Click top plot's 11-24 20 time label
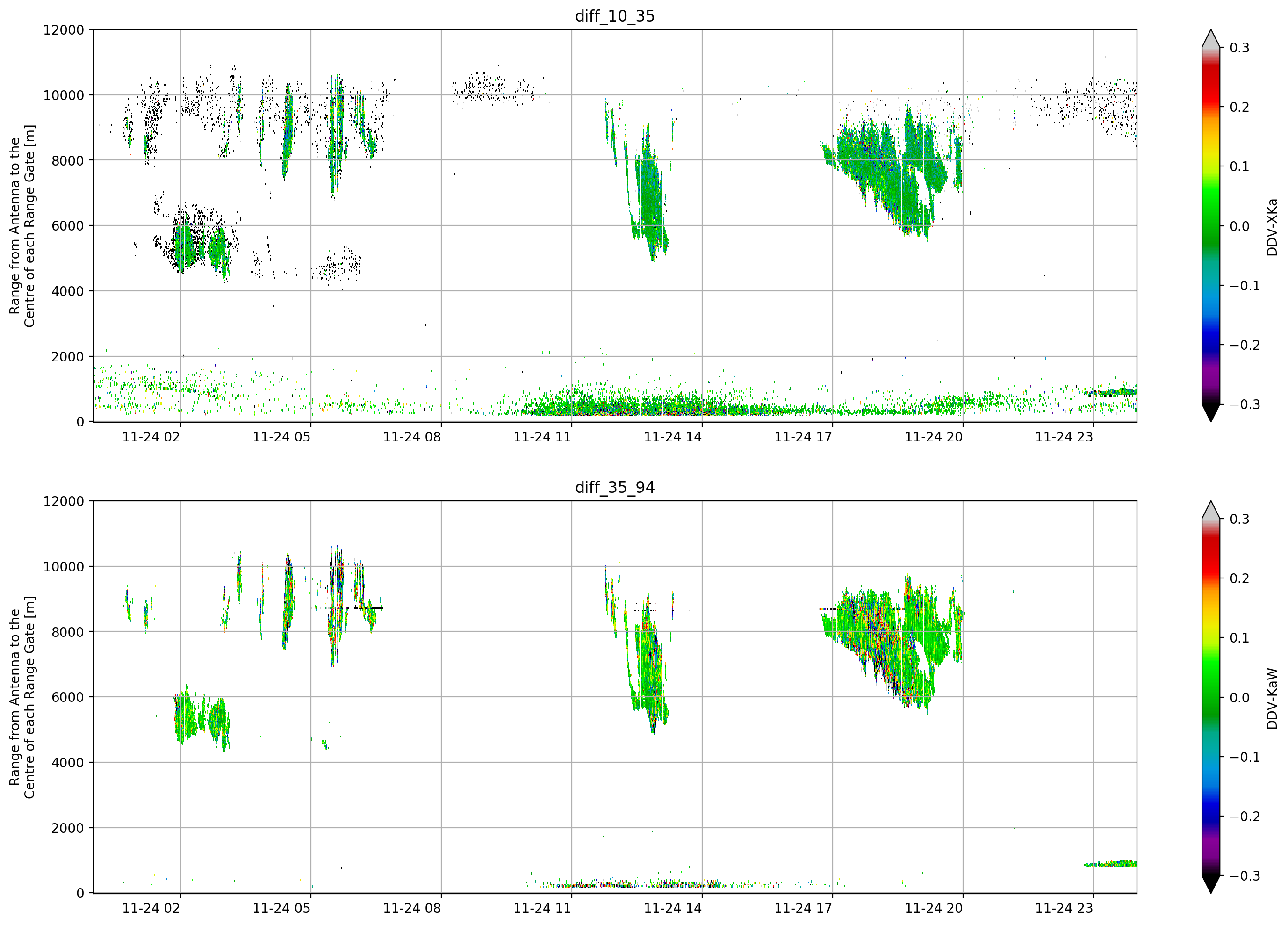Image resolution: width=1288 pixels, height=925 pixels. pyautogui.click(x=934, y=437)
